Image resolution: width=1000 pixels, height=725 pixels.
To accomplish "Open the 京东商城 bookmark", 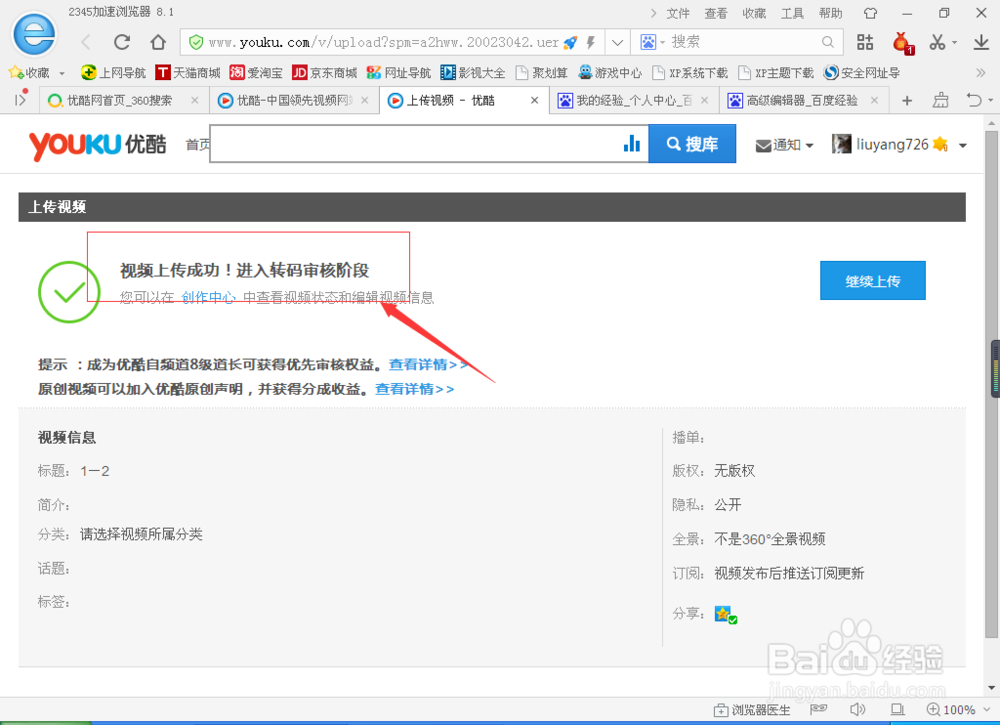I will point(325,73).
